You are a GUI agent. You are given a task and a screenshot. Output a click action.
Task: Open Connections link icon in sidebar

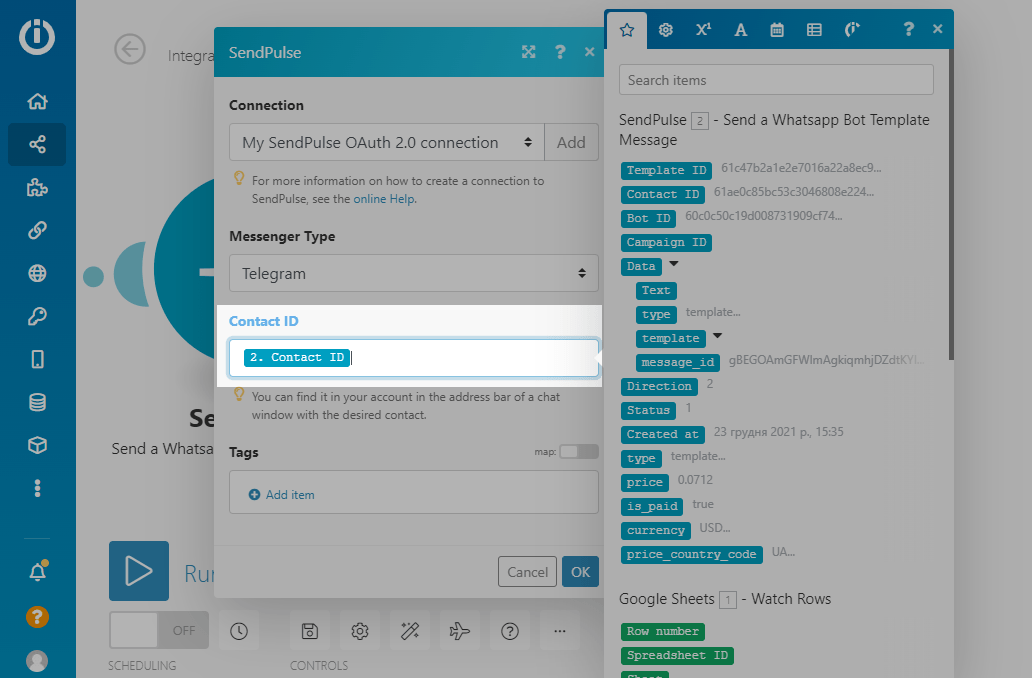pos(38,230)
